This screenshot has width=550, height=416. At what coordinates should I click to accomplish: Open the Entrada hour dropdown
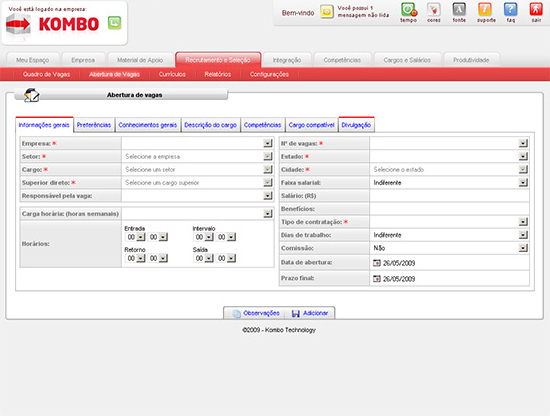tap(141, 237)
